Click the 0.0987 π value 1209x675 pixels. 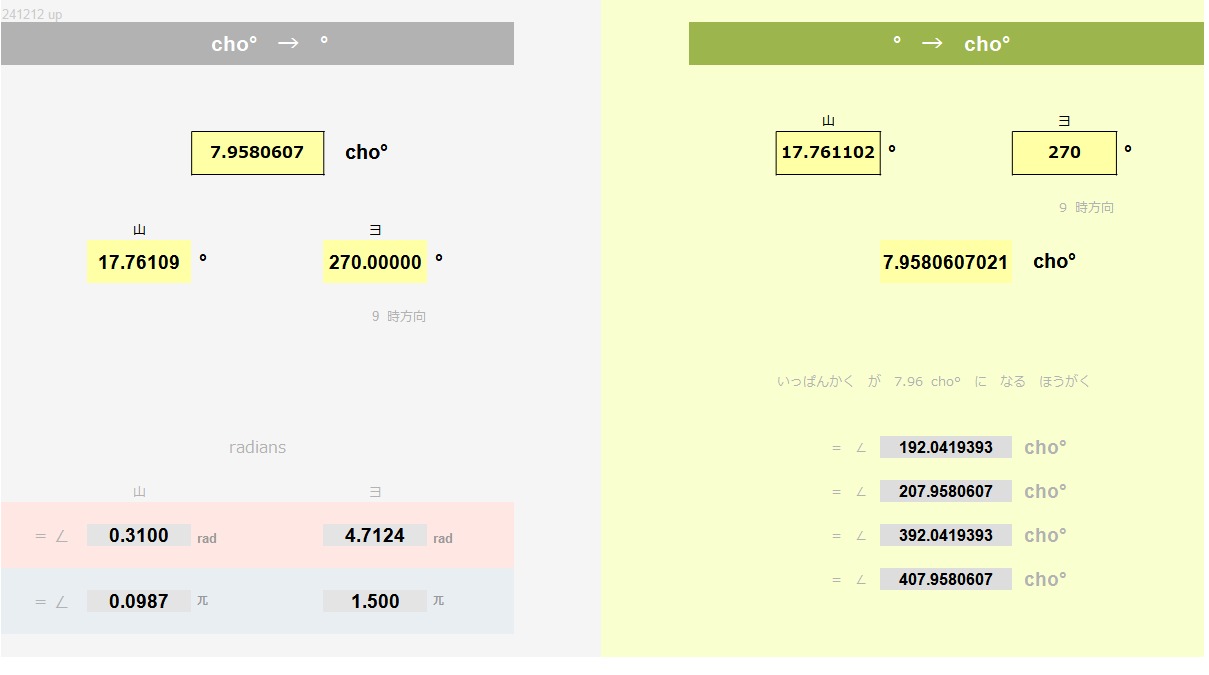139,602
